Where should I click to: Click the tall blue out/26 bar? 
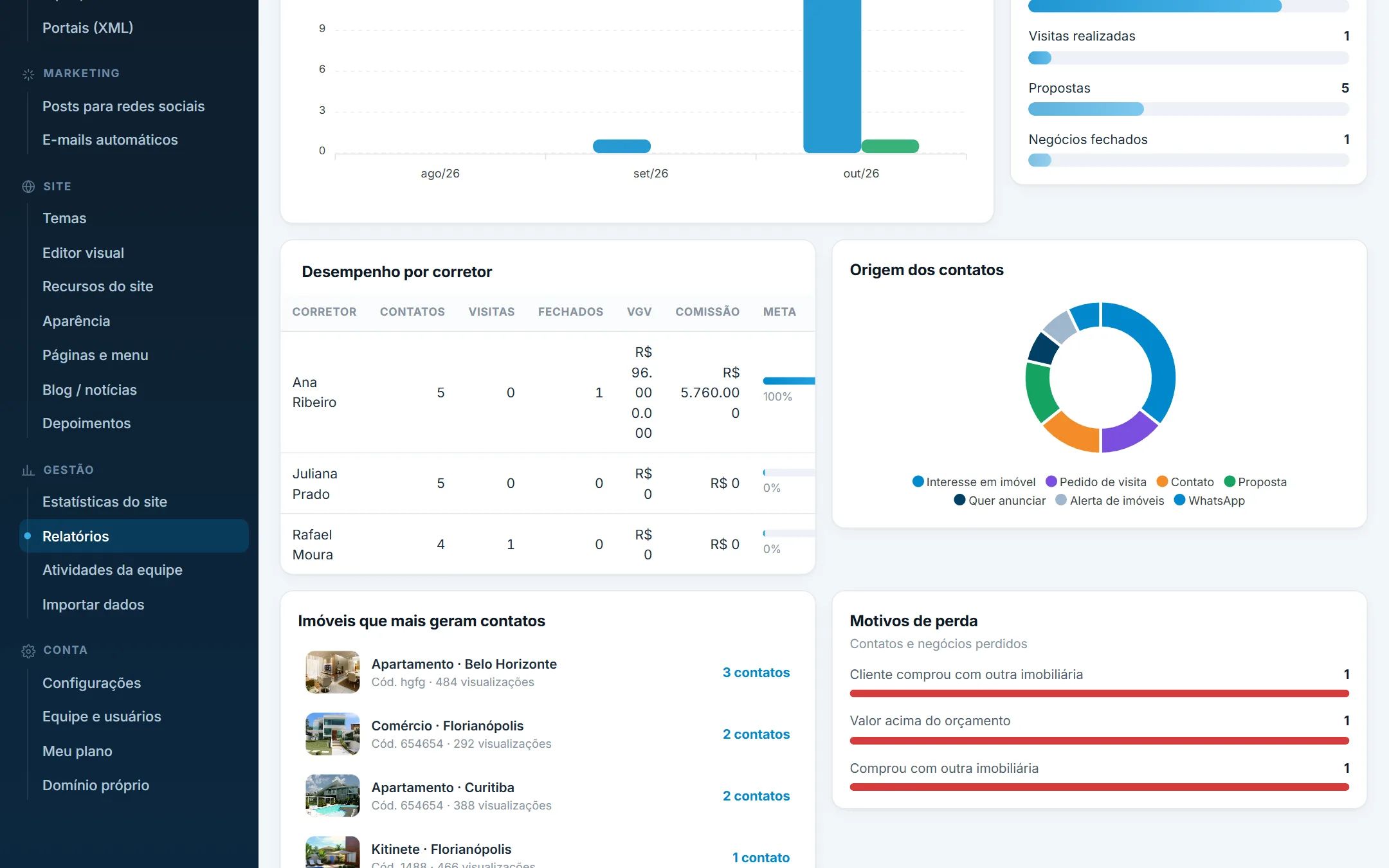(x=832, y=77)
